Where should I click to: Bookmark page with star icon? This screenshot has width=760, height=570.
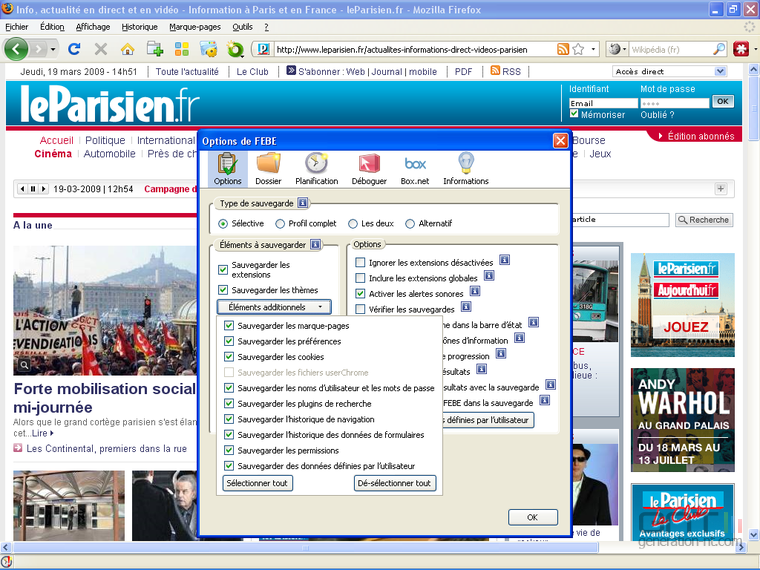[578, 49]
